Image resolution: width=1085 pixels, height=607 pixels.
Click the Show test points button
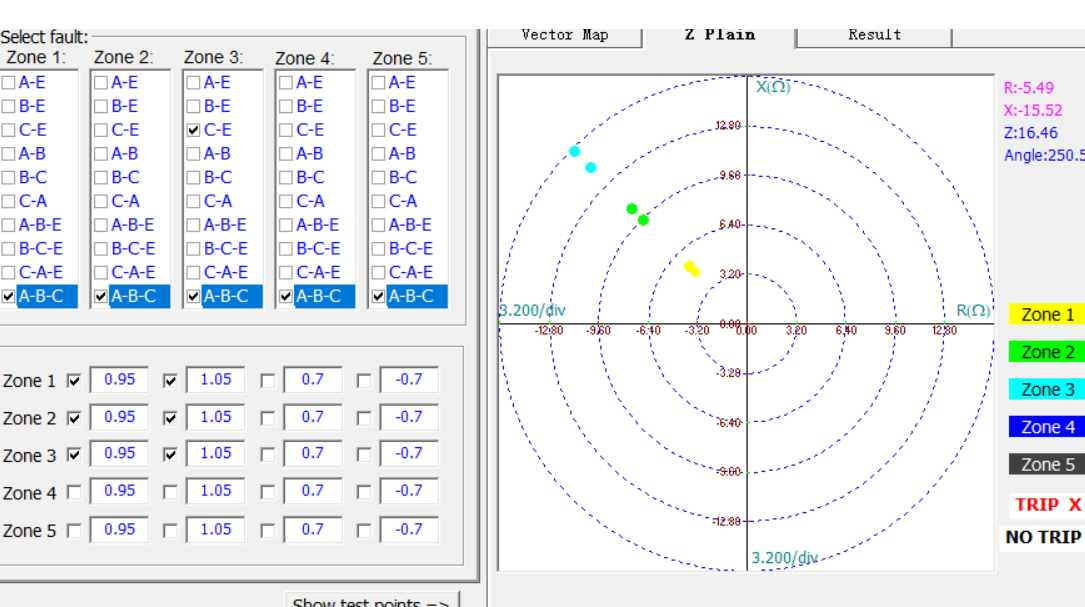click(372, 601)
